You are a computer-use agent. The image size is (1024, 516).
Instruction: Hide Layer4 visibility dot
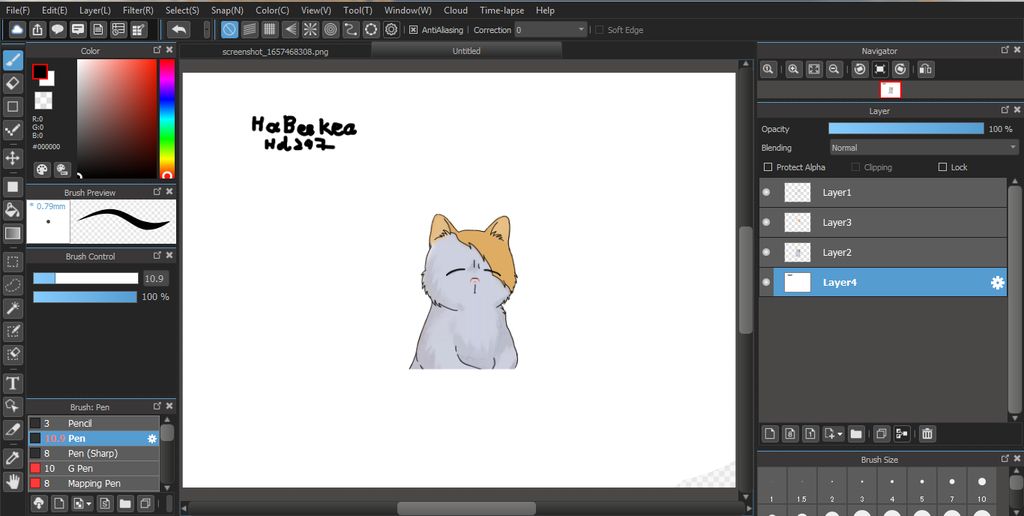767,282
